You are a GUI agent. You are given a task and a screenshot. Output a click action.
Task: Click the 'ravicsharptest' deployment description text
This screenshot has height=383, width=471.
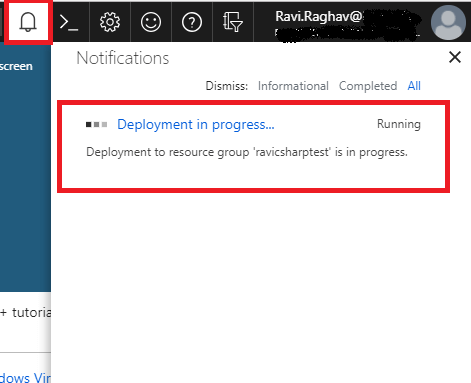(247, 152)
